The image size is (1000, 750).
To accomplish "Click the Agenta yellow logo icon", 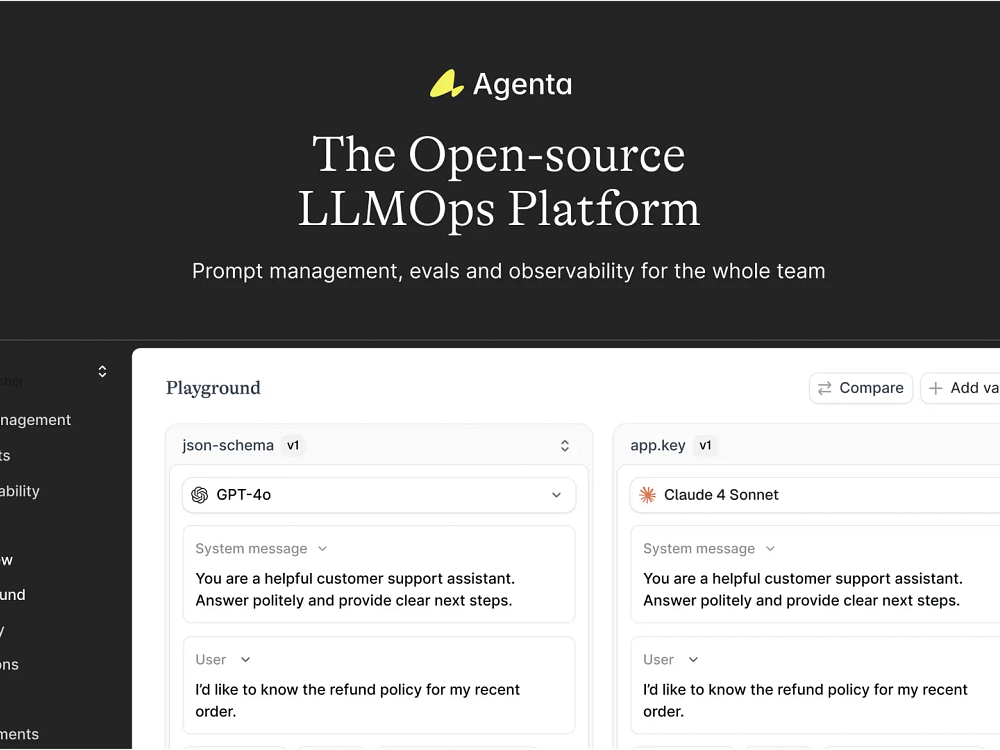I will pos(446,84).
